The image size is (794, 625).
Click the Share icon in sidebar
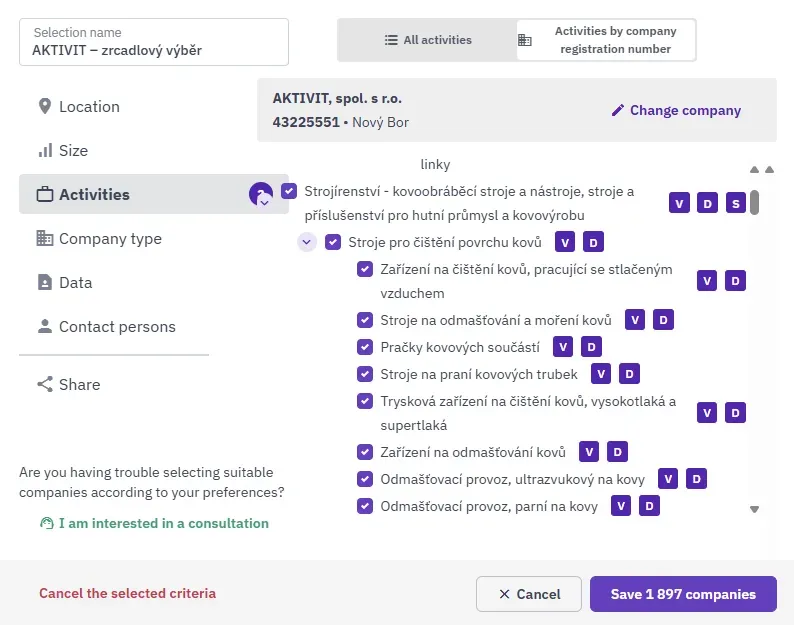point(45,384)
